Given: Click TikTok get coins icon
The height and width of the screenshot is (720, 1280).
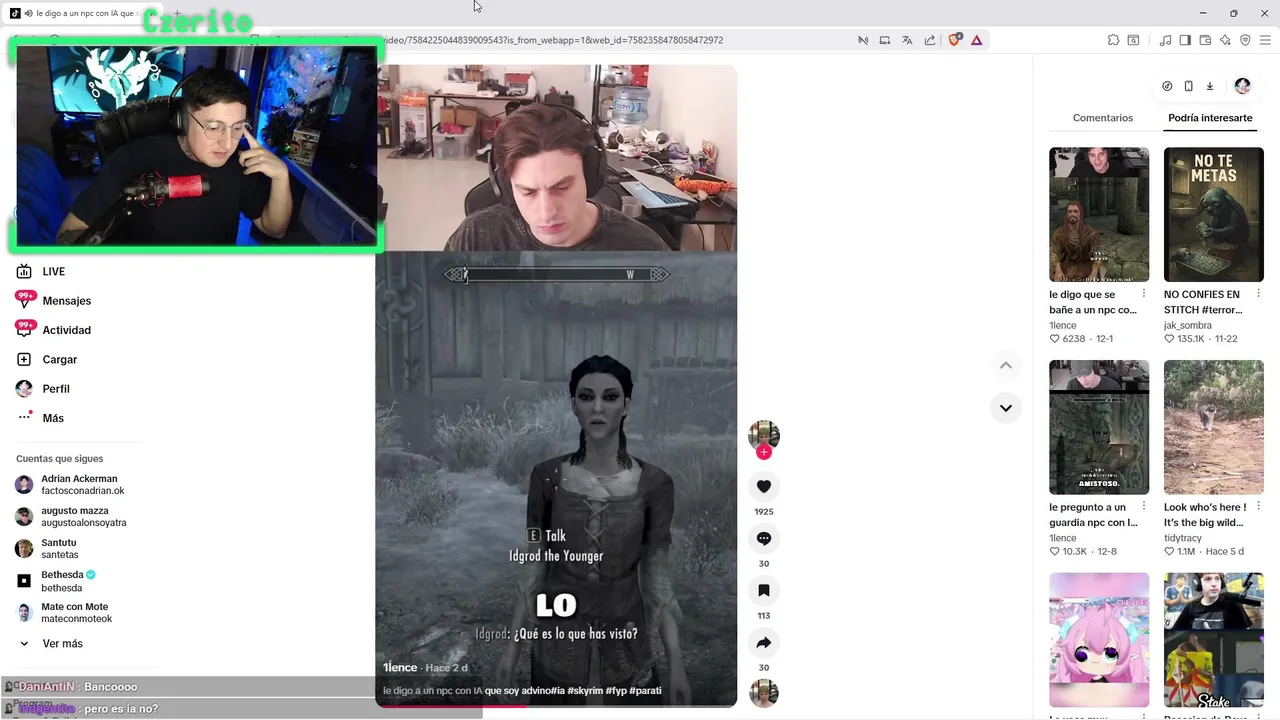Looking at the screenshot, I should (1167, 86).
